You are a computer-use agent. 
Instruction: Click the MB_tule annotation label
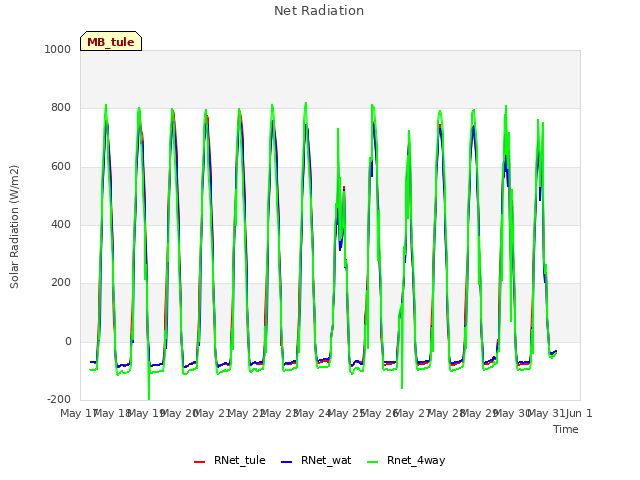(111, 41)
